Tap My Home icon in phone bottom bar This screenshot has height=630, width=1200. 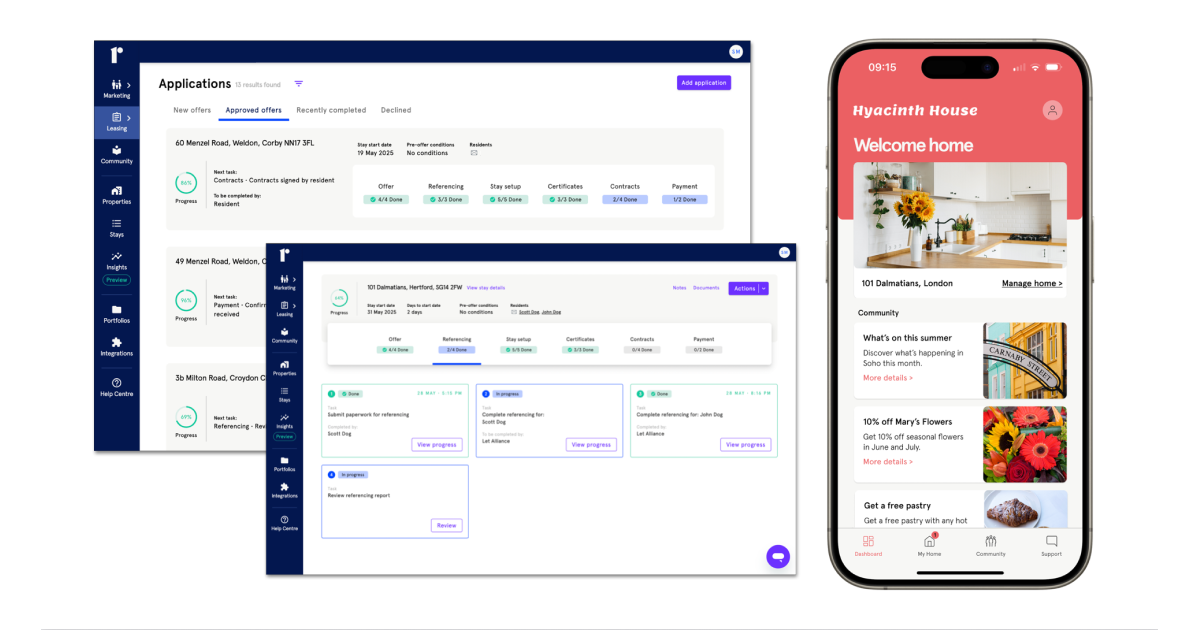[x=929, y=541]
